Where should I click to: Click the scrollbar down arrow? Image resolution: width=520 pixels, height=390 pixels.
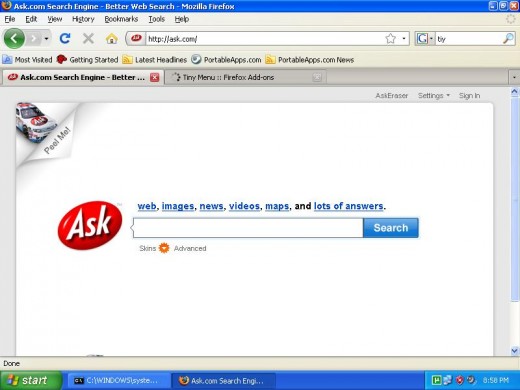(x=515, y=351)
